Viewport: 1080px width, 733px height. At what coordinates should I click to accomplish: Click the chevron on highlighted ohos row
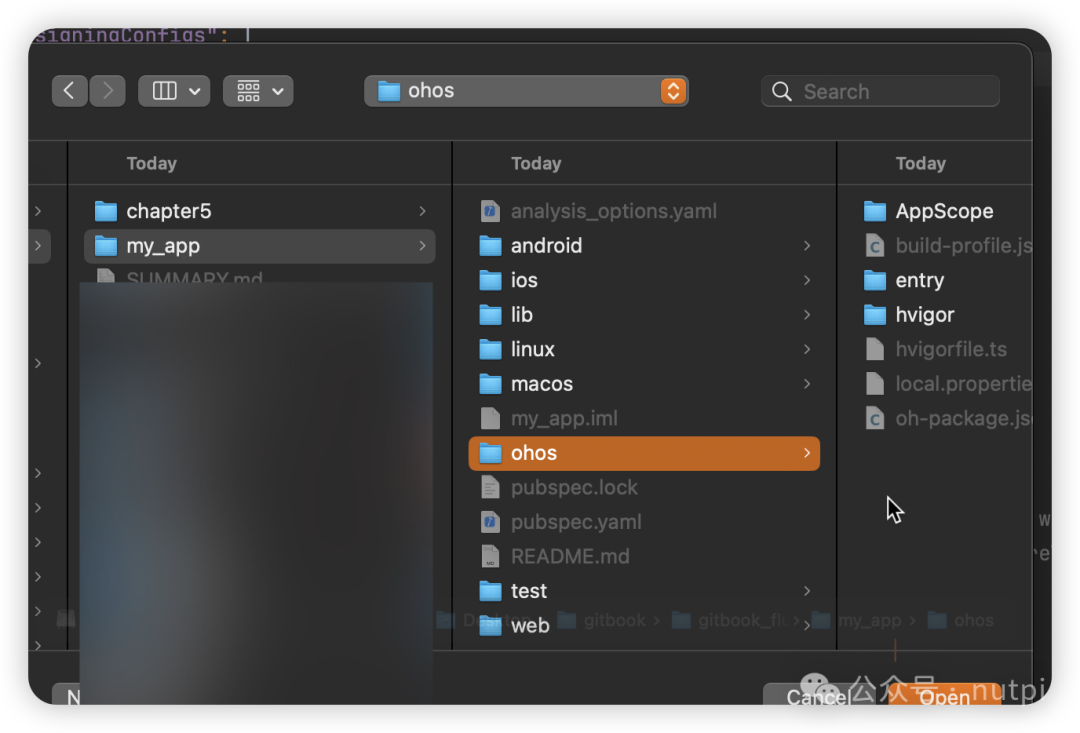point(807,453)
